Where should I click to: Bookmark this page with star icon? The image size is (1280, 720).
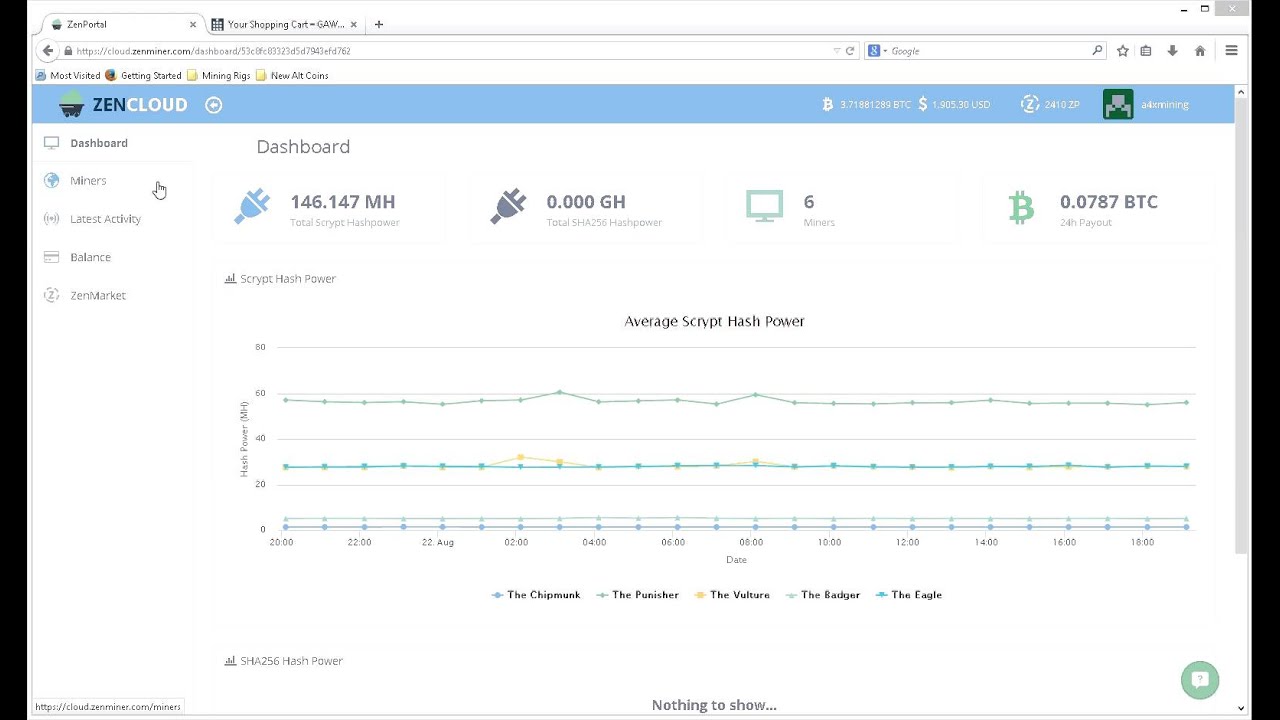[1123, 51]
